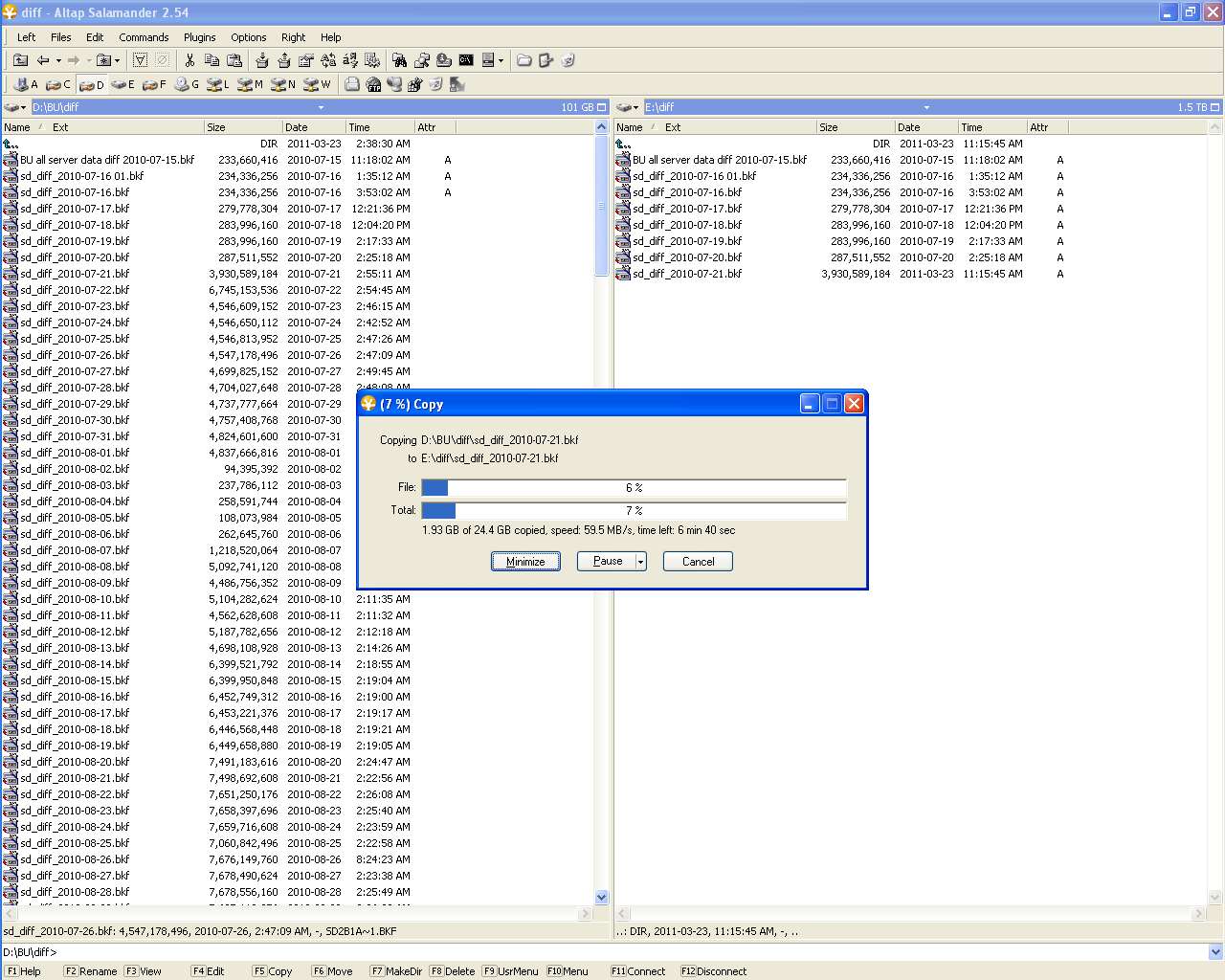Click the Filter funnel toolbar icon
The height and width of the screenshot is (980, 1225).
click(x=140, y=60)
